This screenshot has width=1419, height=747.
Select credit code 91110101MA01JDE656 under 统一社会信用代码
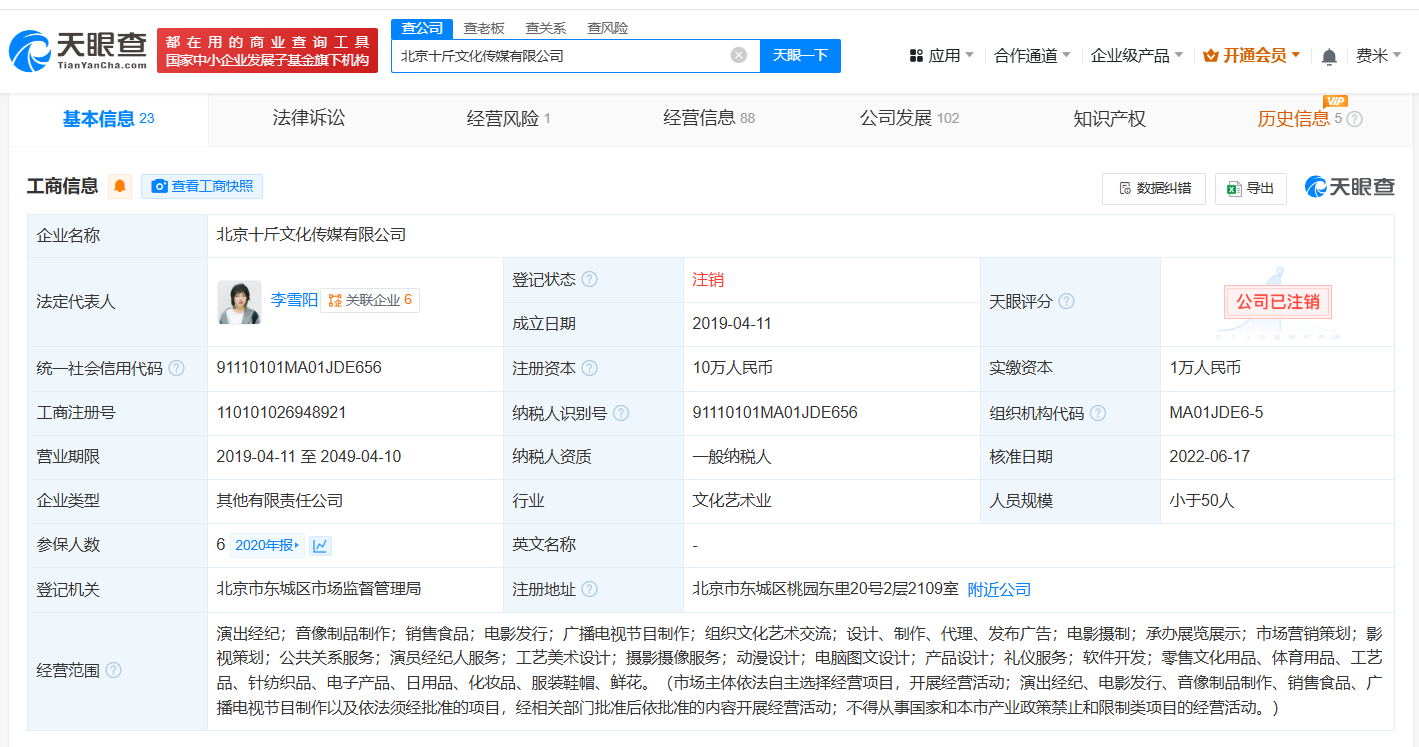[x=299, y=368]
